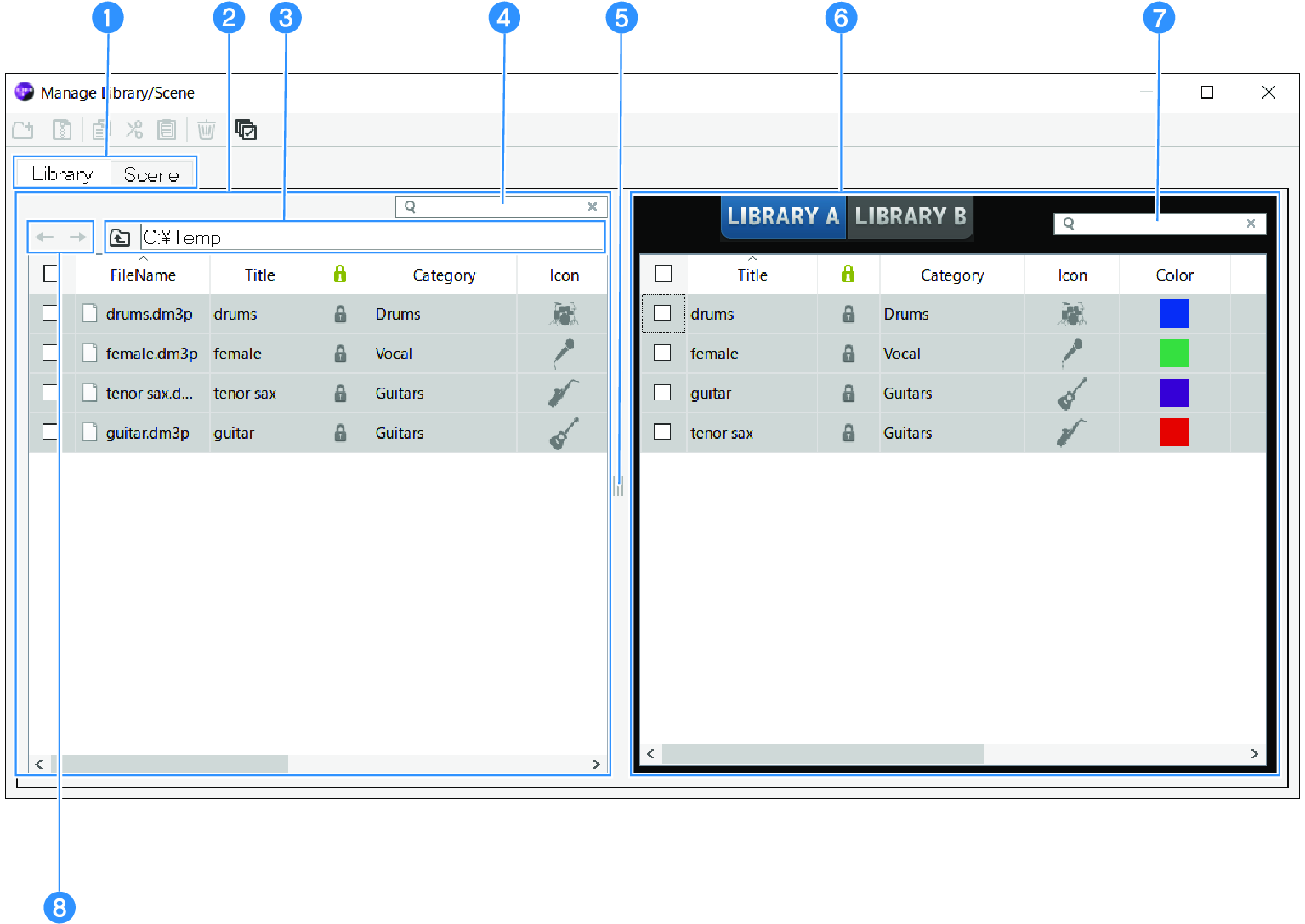The width and height of the screenshot is (1305, 924).
Task: Click the forward navigation arrow
Action: (x=77, y=236)
